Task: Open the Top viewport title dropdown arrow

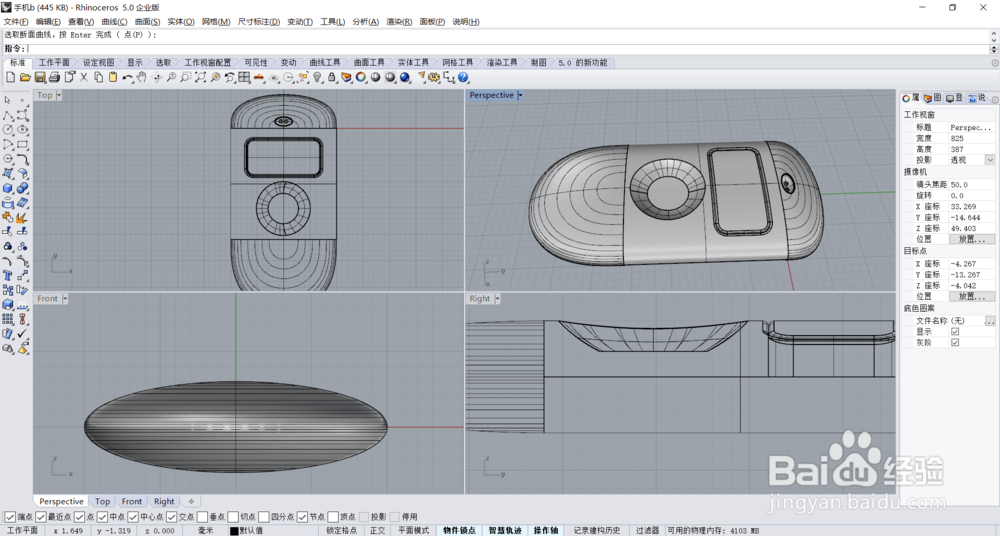Action: [59, 96]
